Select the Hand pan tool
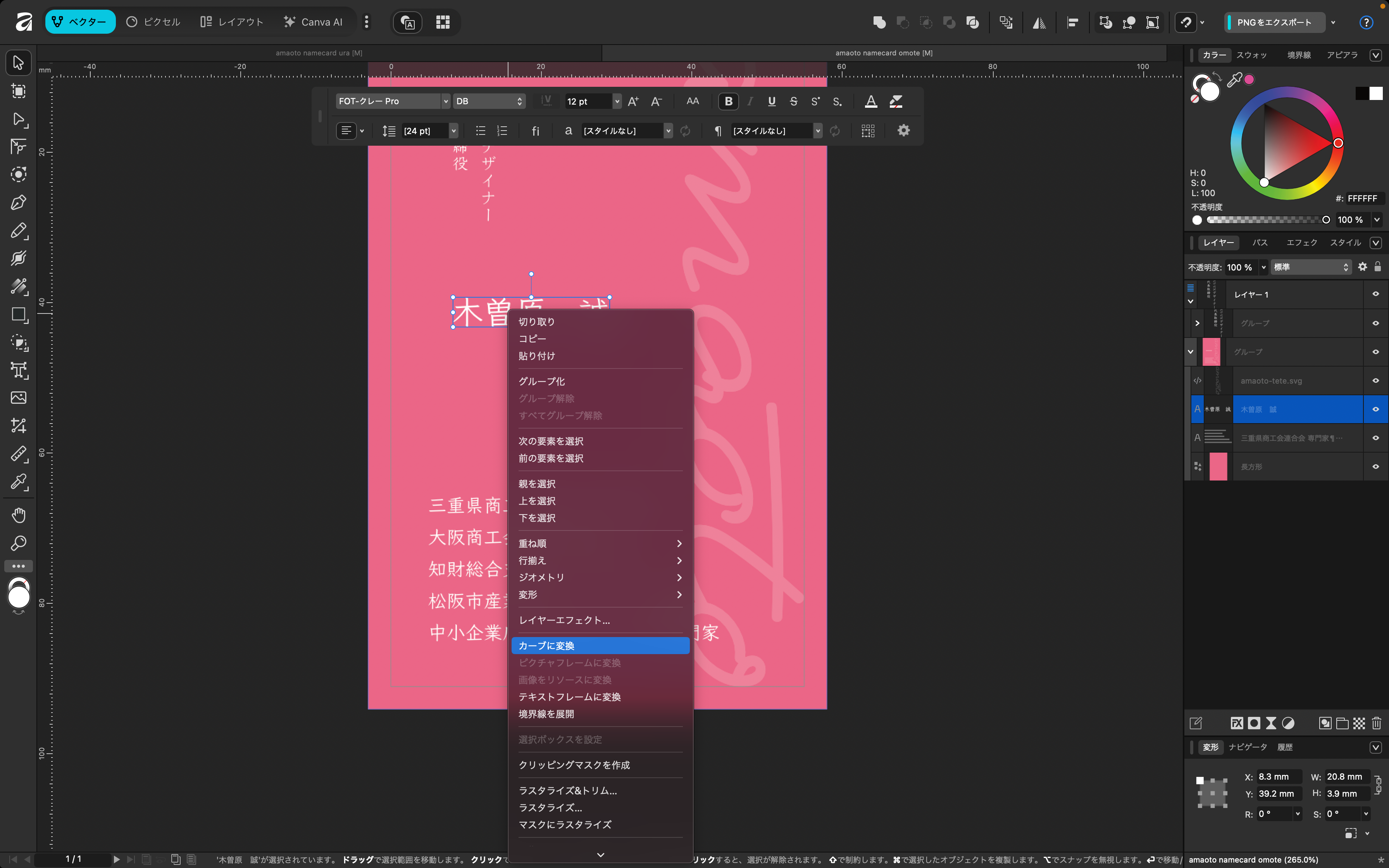The image size is (1389, 868). 18,515
